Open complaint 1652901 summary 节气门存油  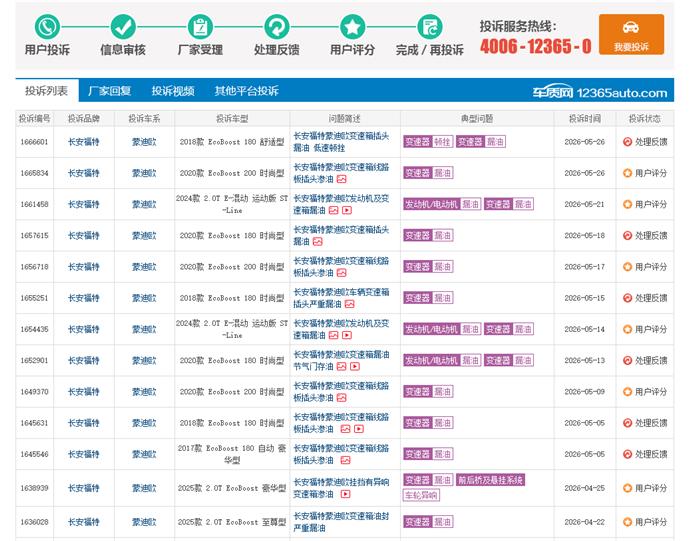coord(341,361)
